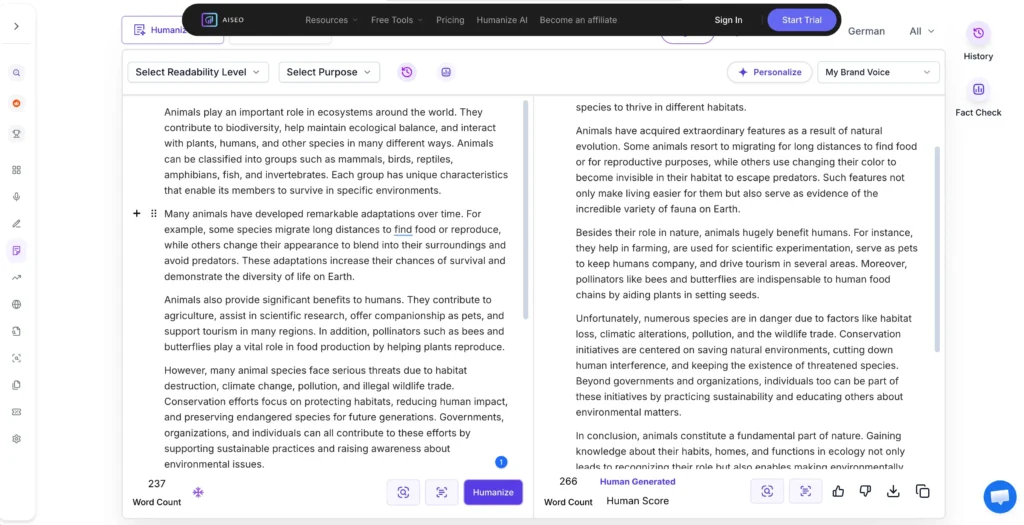This screenshot has height=525, width=1024.
Task: Click the drag-handle dots beside second paragraph
Action: pyautogui.click(x=153, y=214)
